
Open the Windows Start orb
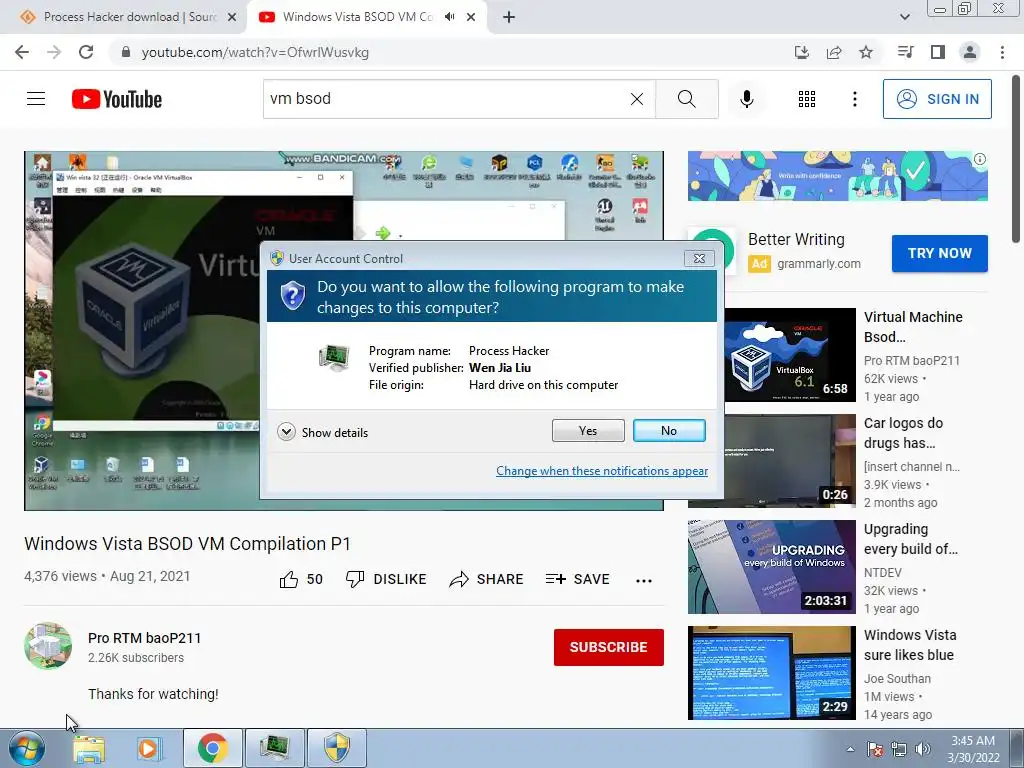click(26, 748)
